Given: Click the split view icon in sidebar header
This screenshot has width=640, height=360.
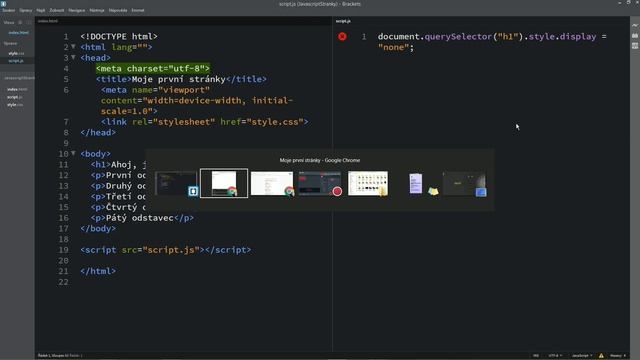Looking at the screenshot, I should tap(29, 22).
